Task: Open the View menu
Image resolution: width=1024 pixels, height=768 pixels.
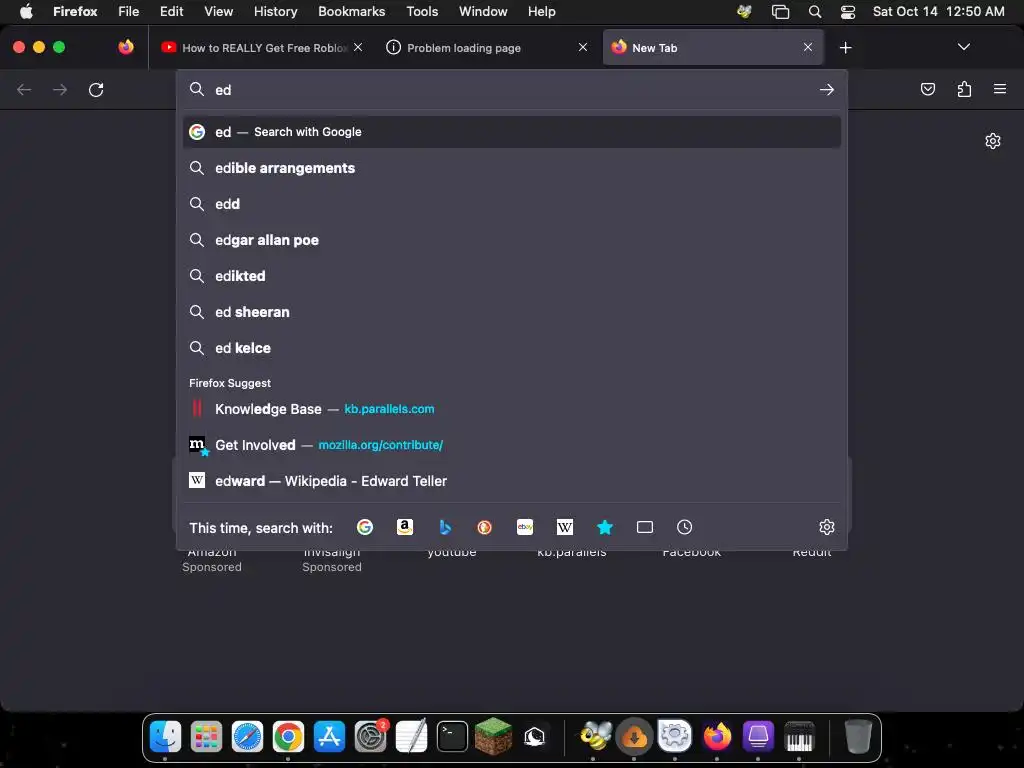Action: pyautogui.click(x=218, y=12)
